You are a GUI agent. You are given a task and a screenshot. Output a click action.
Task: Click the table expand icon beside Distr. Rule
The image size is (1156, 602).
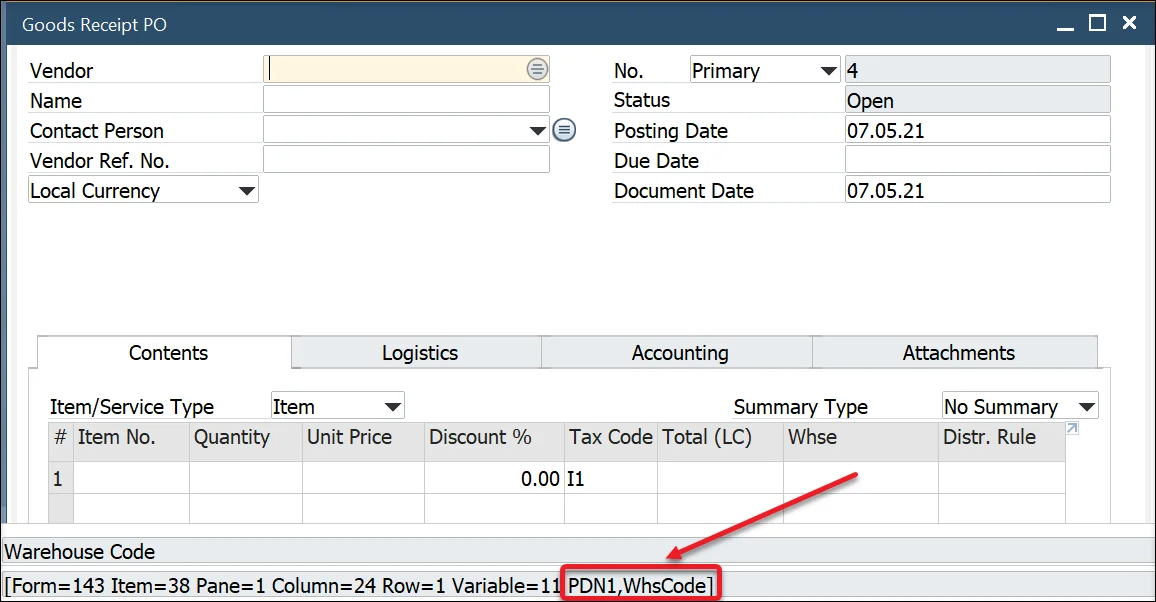[x=1072, y=428]
